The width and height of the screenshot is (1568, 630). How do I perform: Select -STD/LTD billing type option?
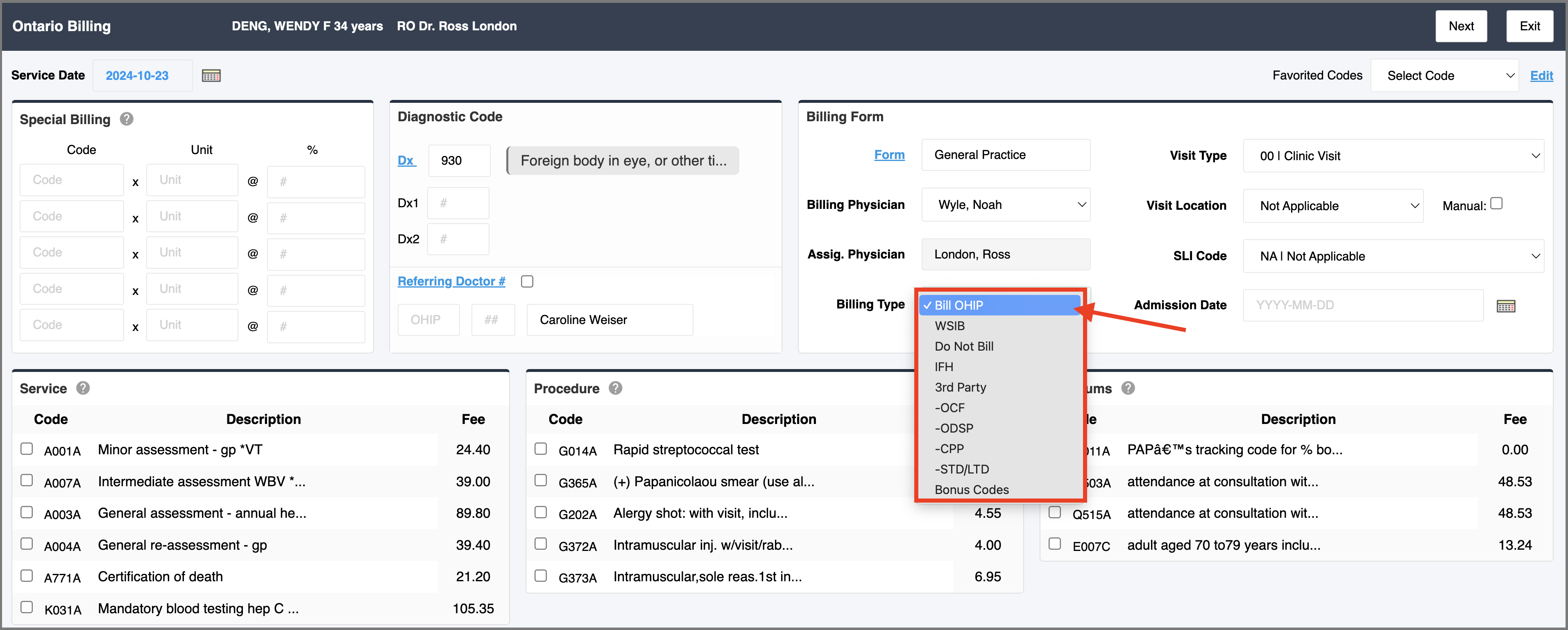point(1000,469)
